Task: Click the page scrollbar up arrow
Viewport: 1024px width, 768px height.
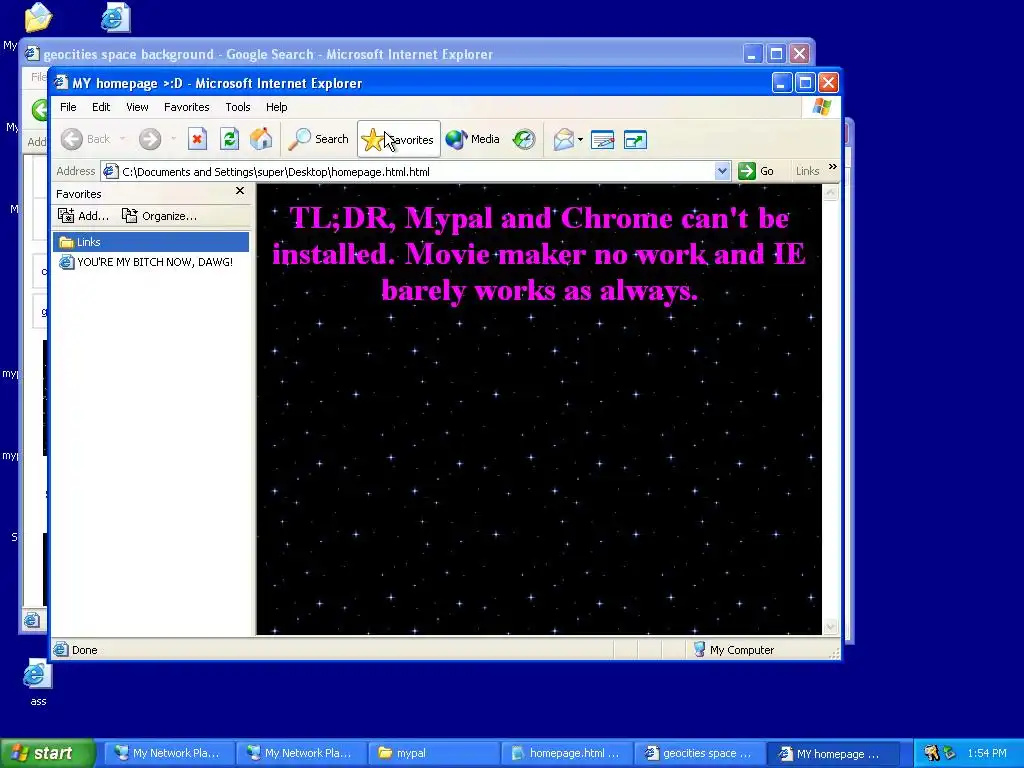Action: 831,193
